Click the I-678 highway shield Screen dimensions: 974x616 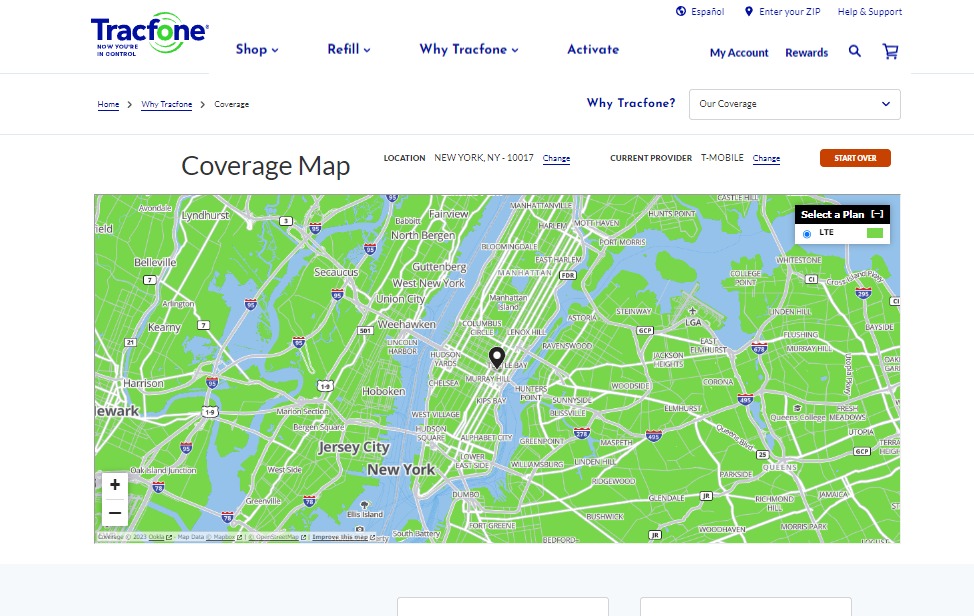pyautogui.click(x=759, y=348)
